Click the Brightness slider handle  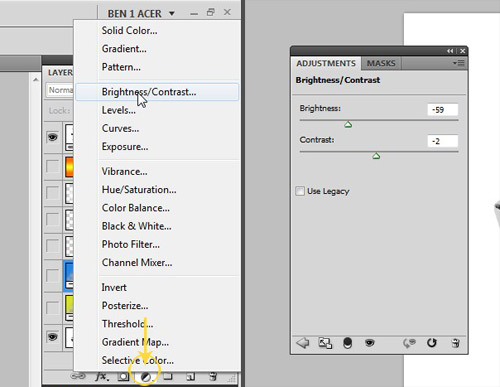[x=348, y=125]
